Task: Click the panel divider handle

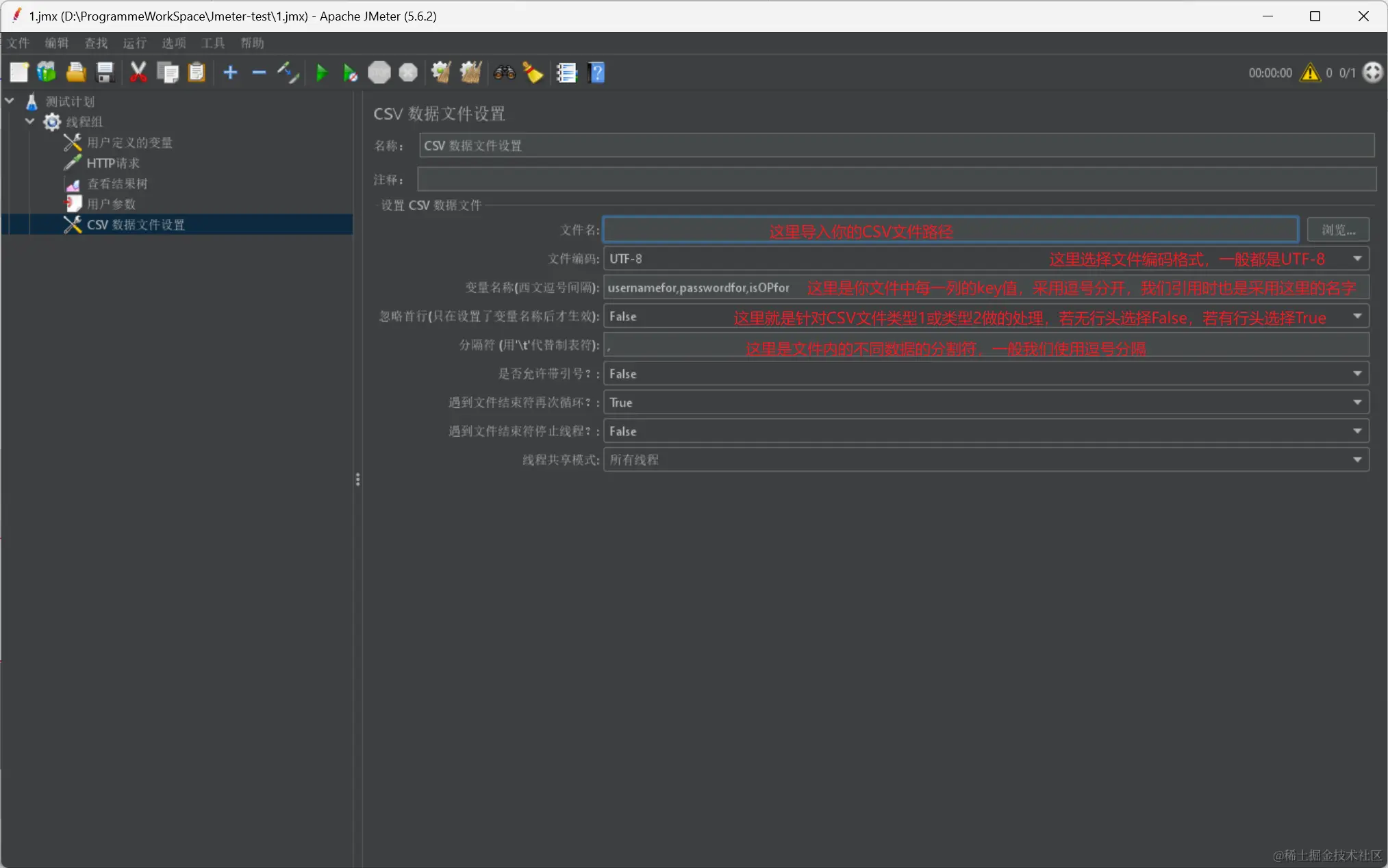Action: pyautogui.click(x=357, y=479)
